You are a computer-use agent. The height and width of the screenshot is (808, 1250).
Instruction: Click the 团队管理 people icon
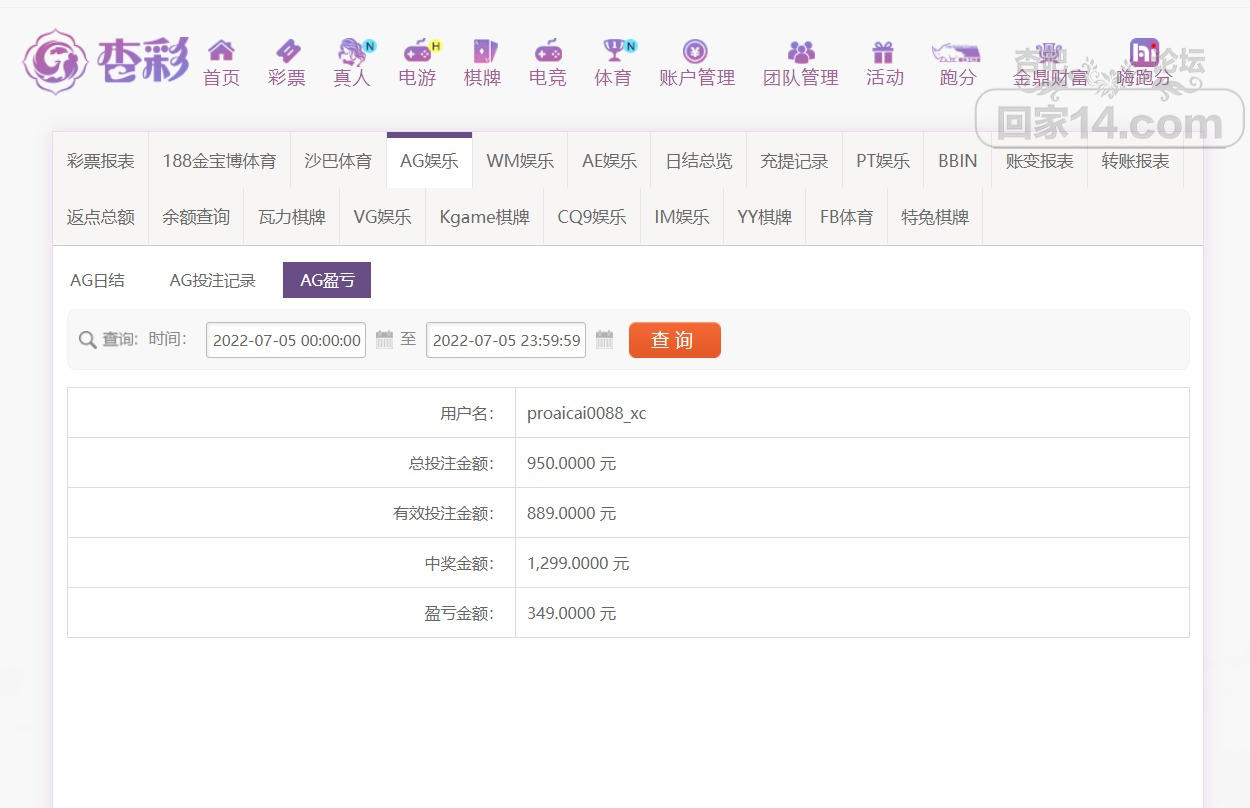800,51
